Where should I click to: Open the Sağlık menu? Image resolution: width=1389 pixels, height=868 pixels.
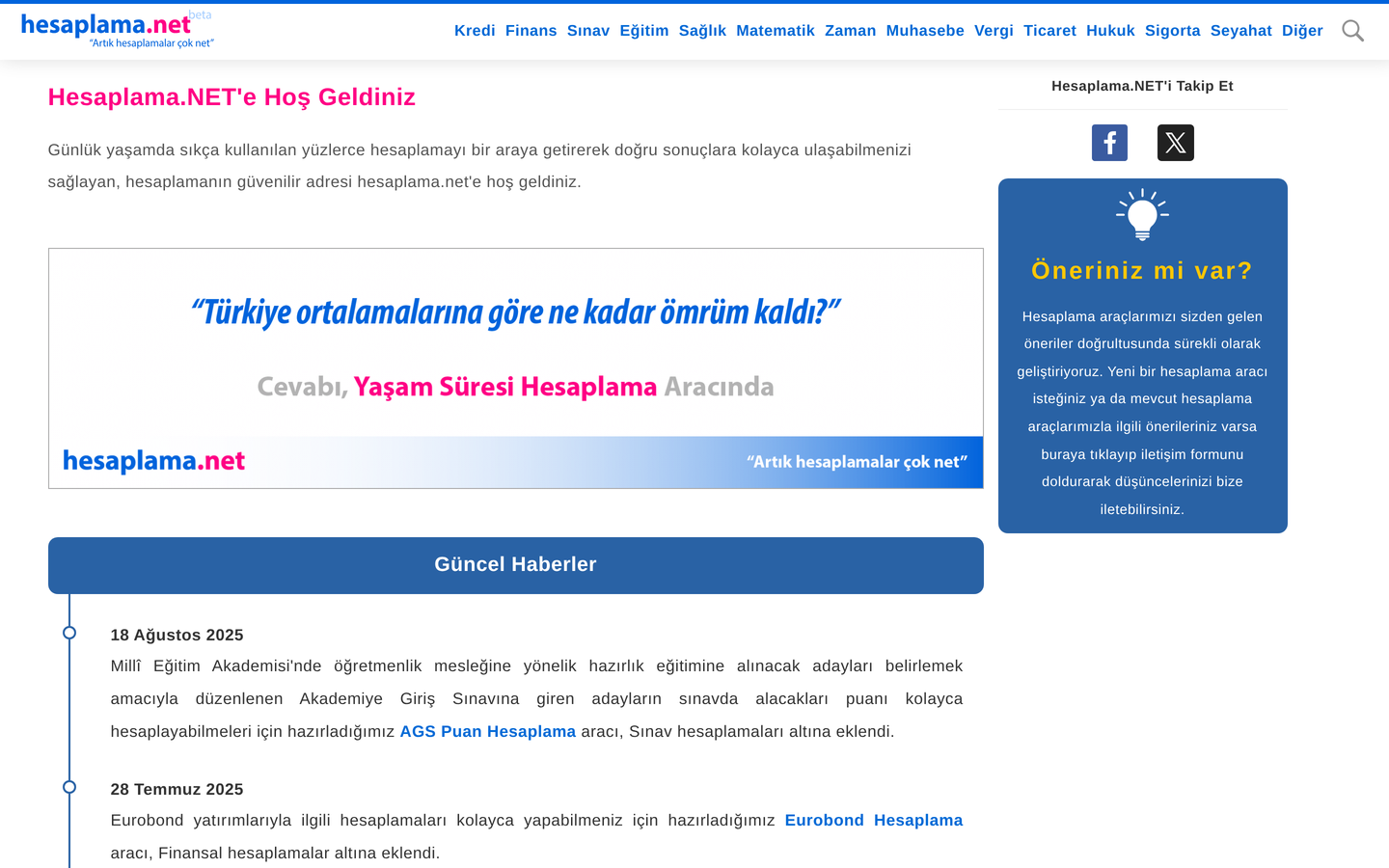[702, 31]
